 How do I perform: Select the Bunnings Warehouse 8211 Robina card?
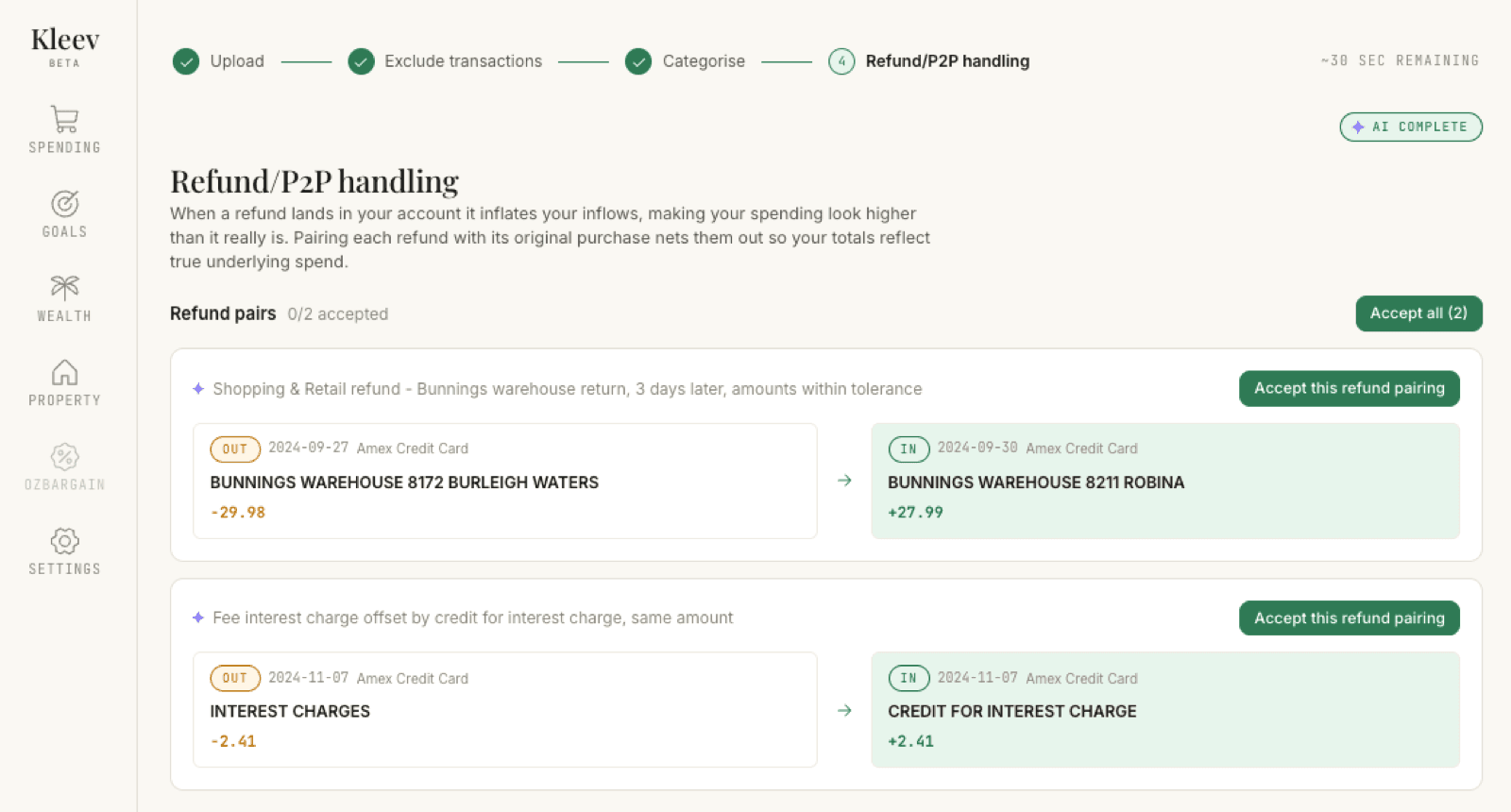[x=1165, y=481]
